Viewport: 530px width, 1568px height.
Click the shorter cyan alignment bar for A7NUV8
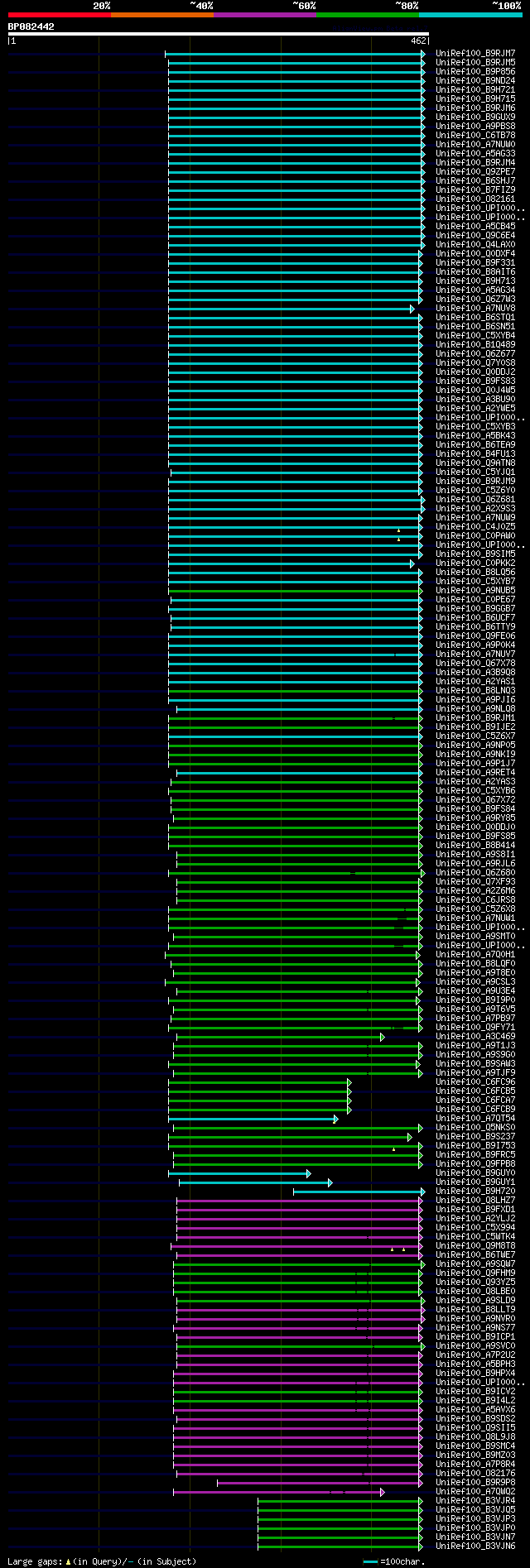click(x=290, y=309)
